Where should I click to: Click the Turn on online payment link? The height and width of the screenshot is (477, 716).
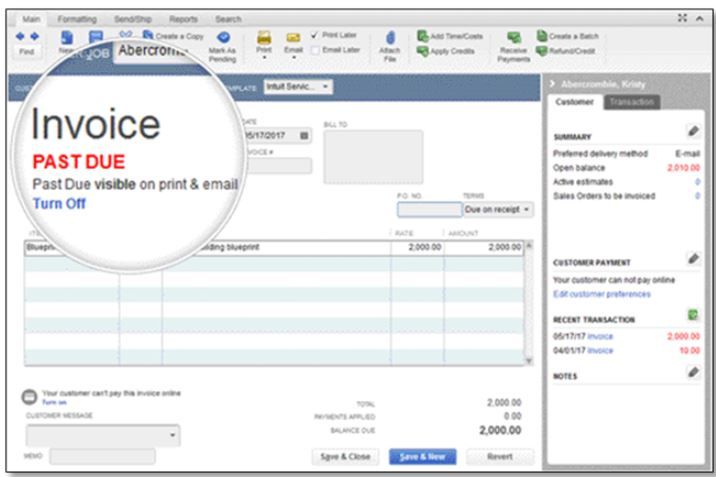(54, 402)
